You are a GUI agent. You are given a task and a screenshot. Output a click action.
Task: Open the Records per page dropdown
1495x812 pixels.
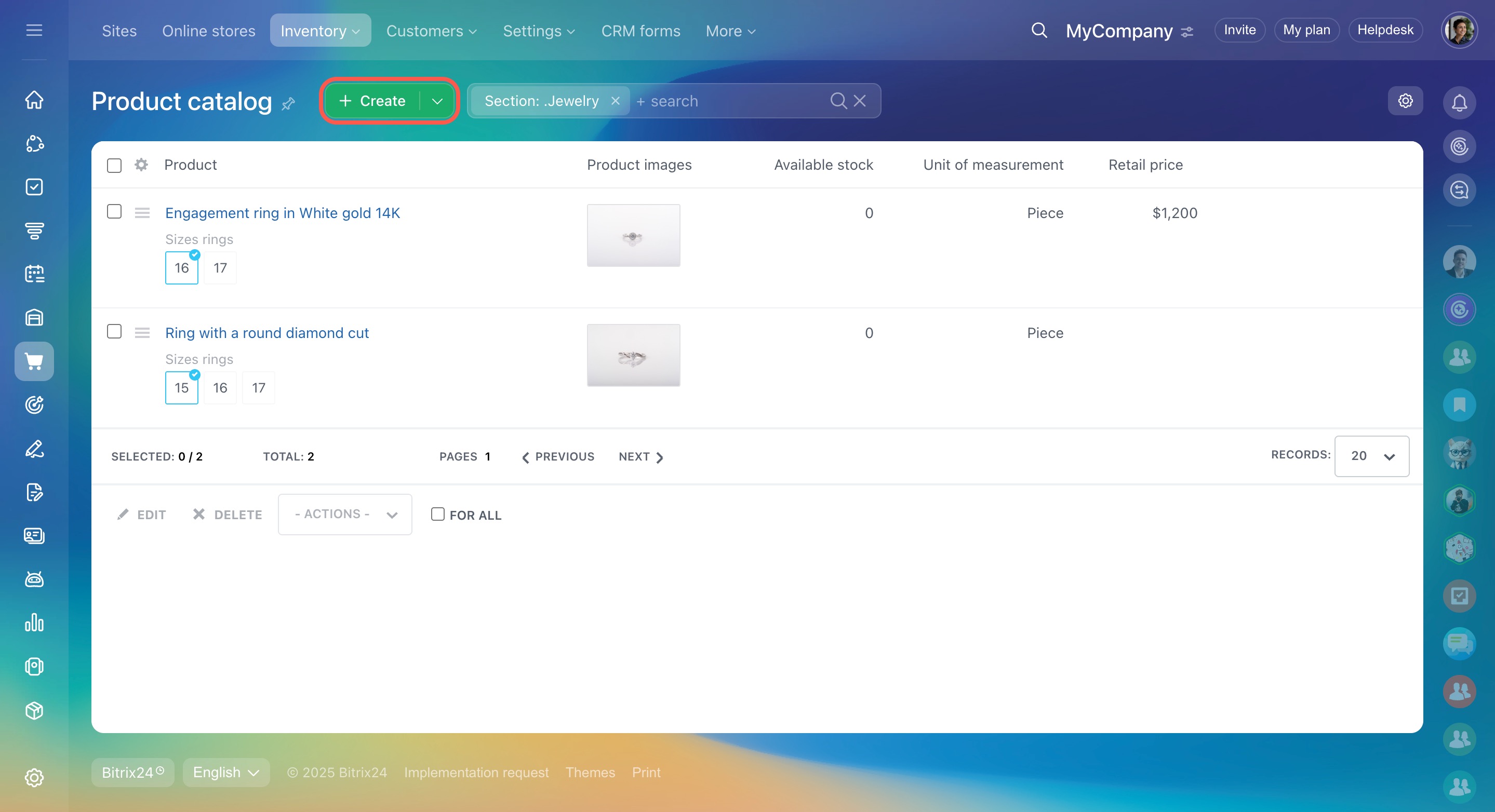coord(1371,456)
